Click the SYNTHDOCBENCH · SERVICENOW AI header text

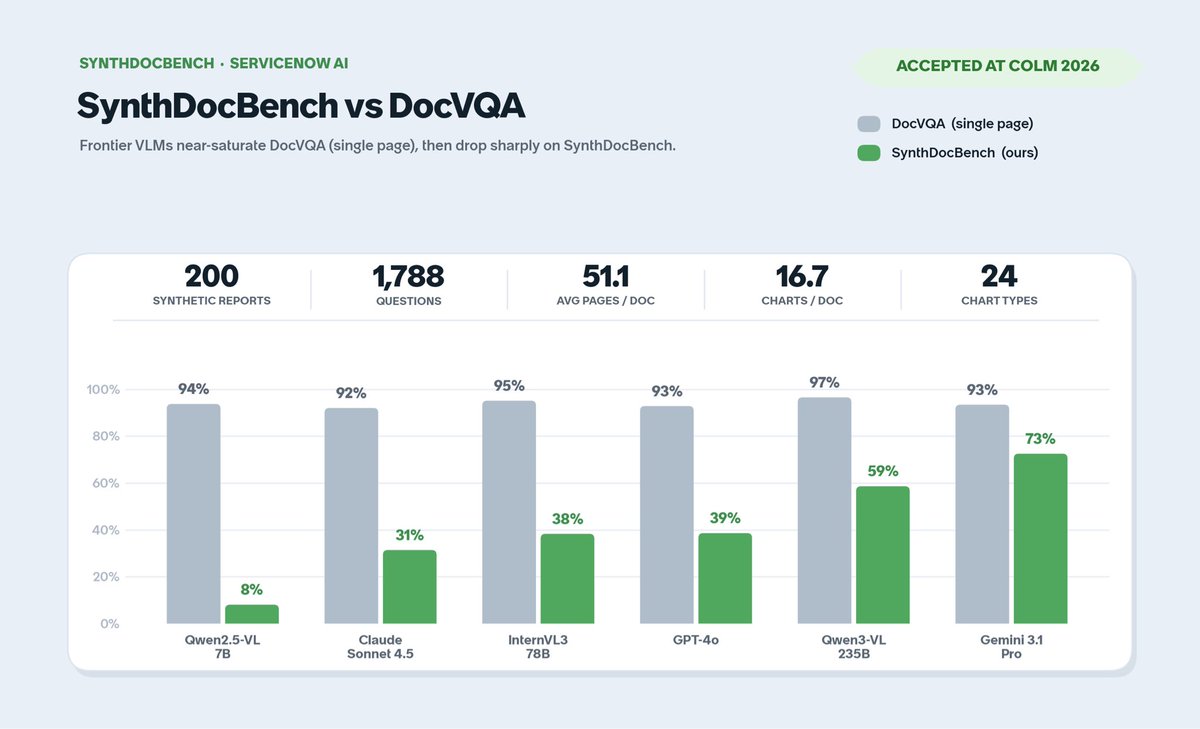pyautogui.click(x=213, y=63)
